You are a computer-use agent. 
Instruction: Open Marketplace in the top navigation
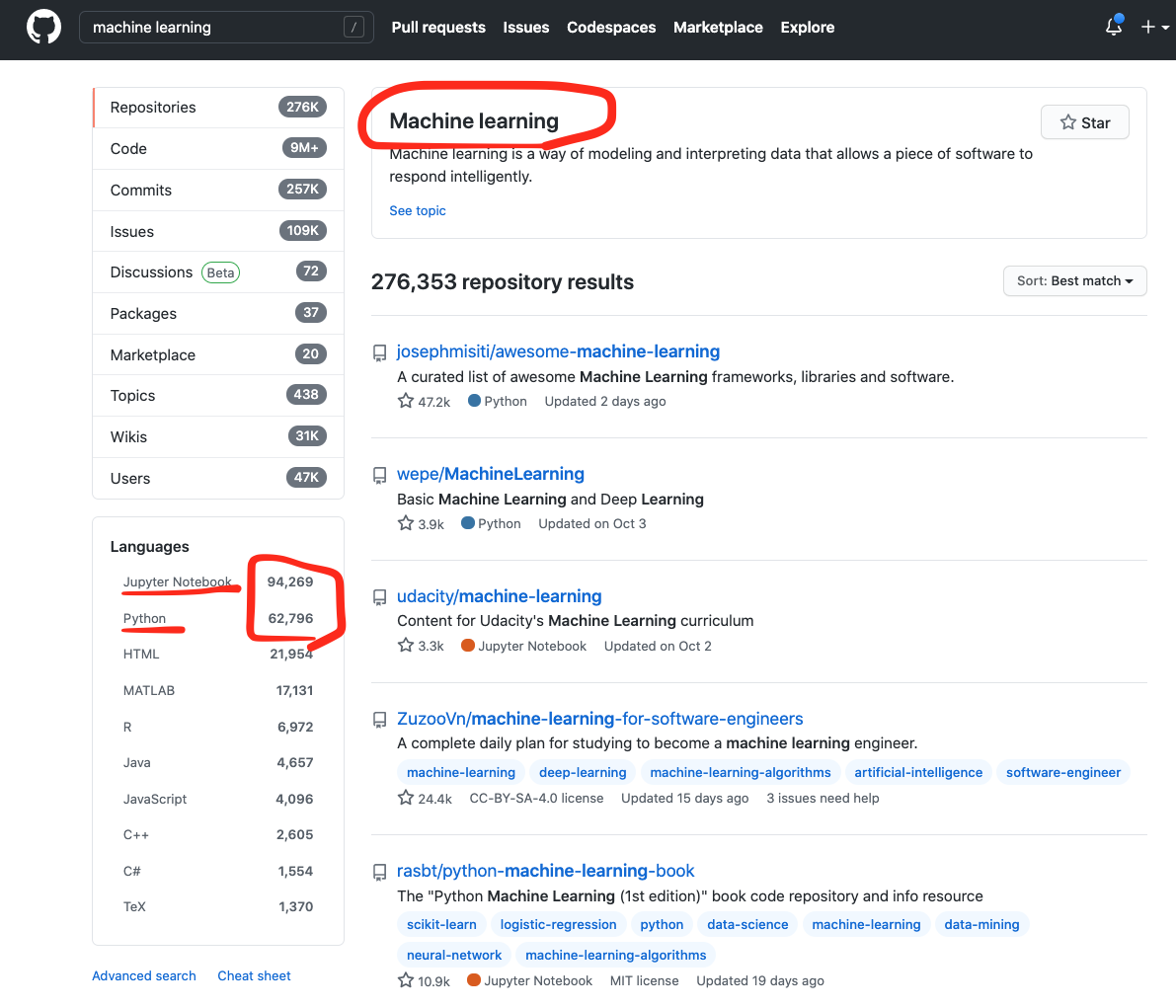(718, 27)
